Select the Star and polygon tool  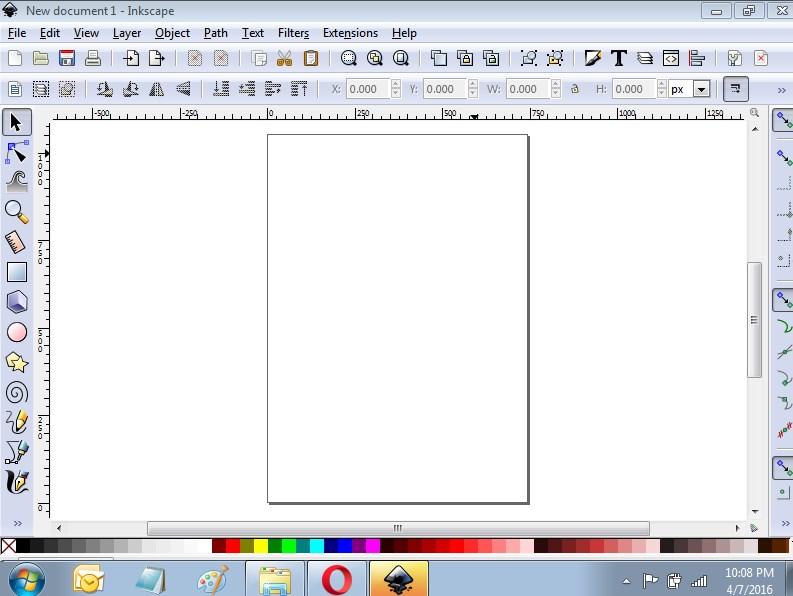17,362
